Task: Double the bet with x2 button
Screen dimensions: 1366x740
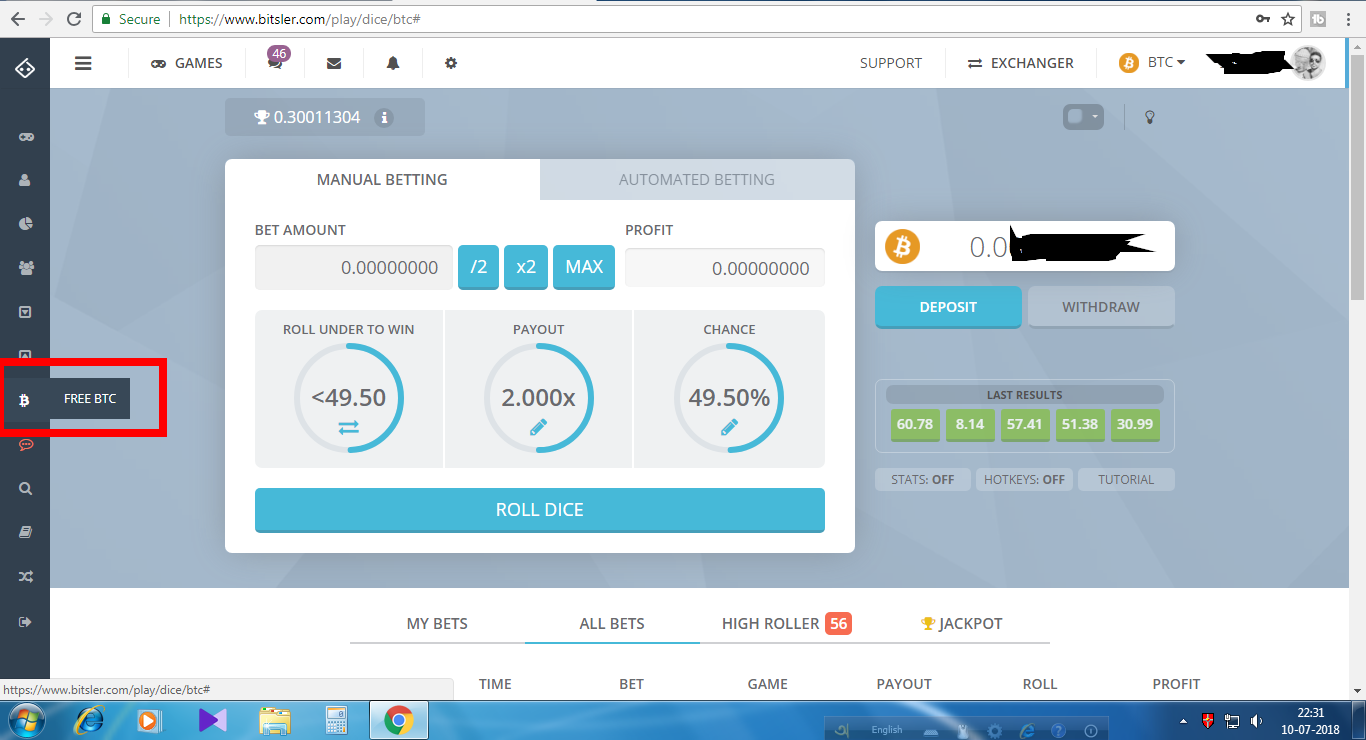Action: click(x=526, y=268)
